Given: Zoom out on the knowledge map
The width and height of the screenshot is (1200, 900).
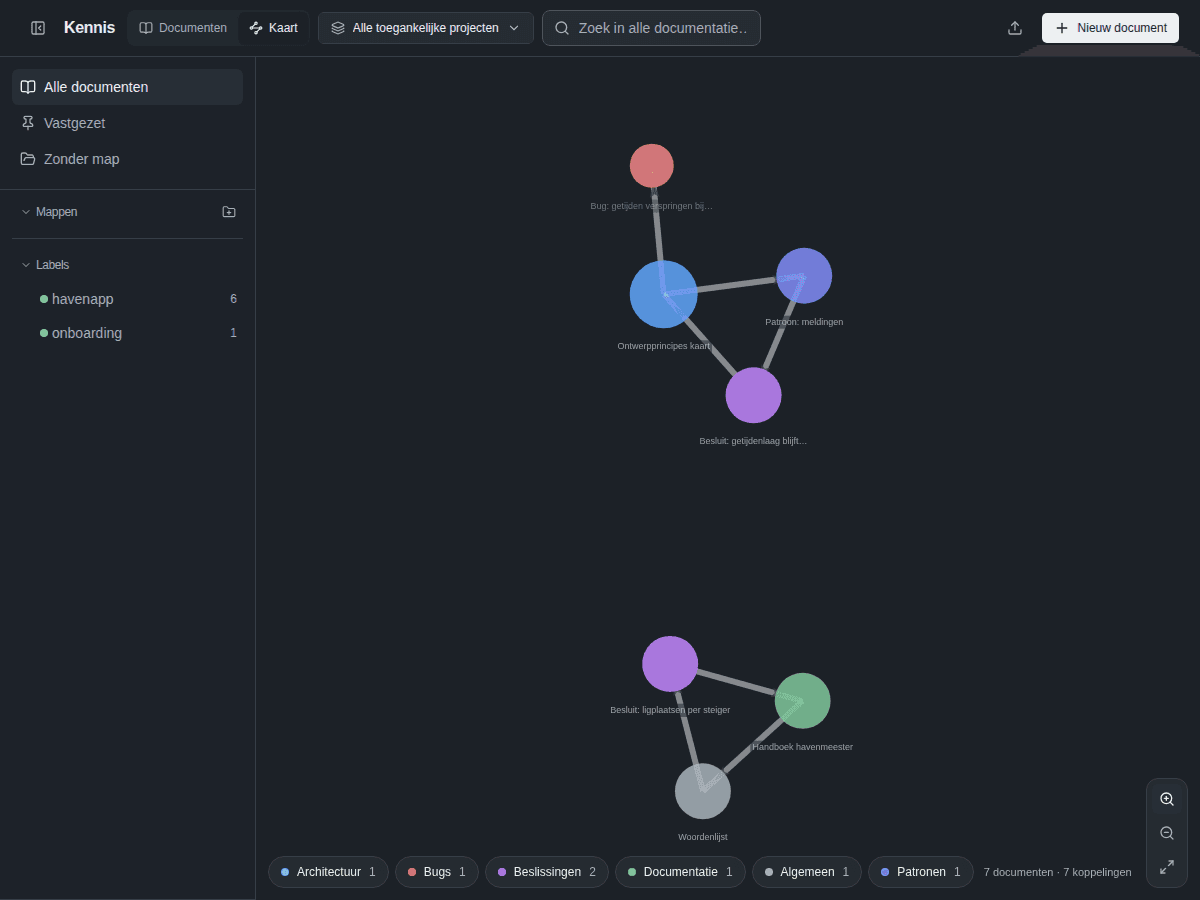Looking at the screenshot, I should point(1167,833).
